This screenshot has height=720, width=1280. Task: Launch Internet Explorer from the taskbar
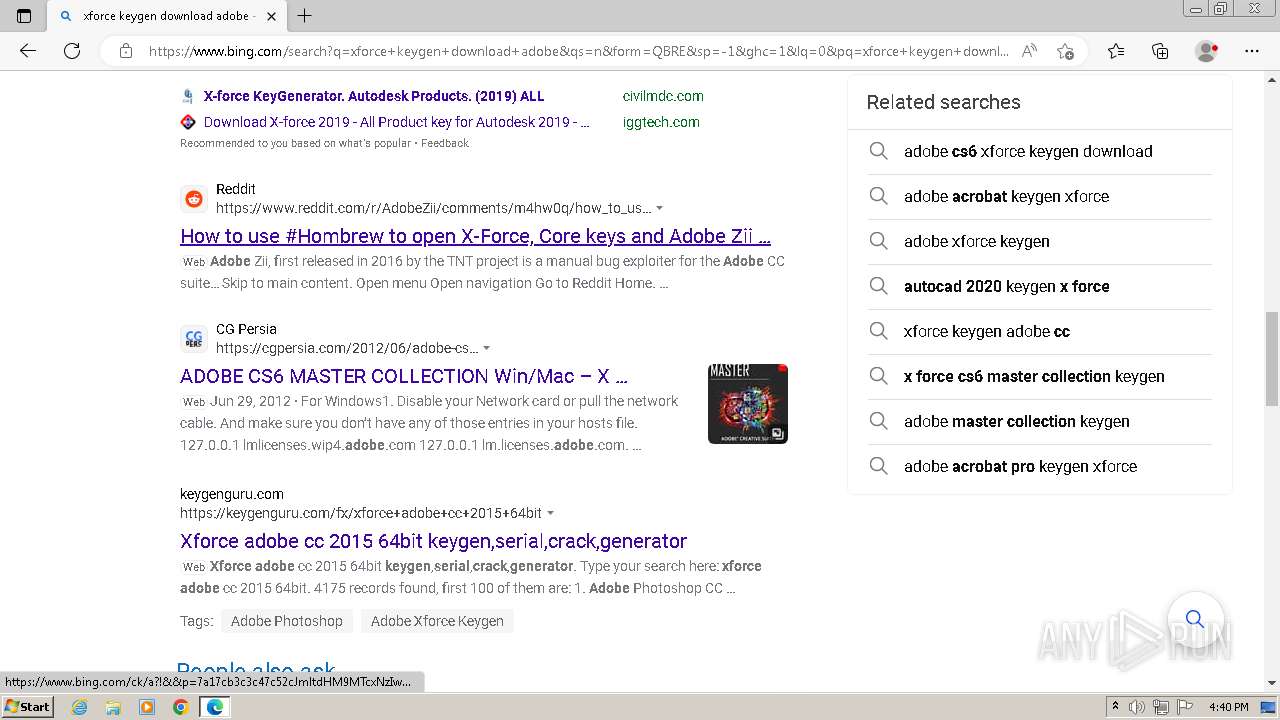tap(80, 707)
